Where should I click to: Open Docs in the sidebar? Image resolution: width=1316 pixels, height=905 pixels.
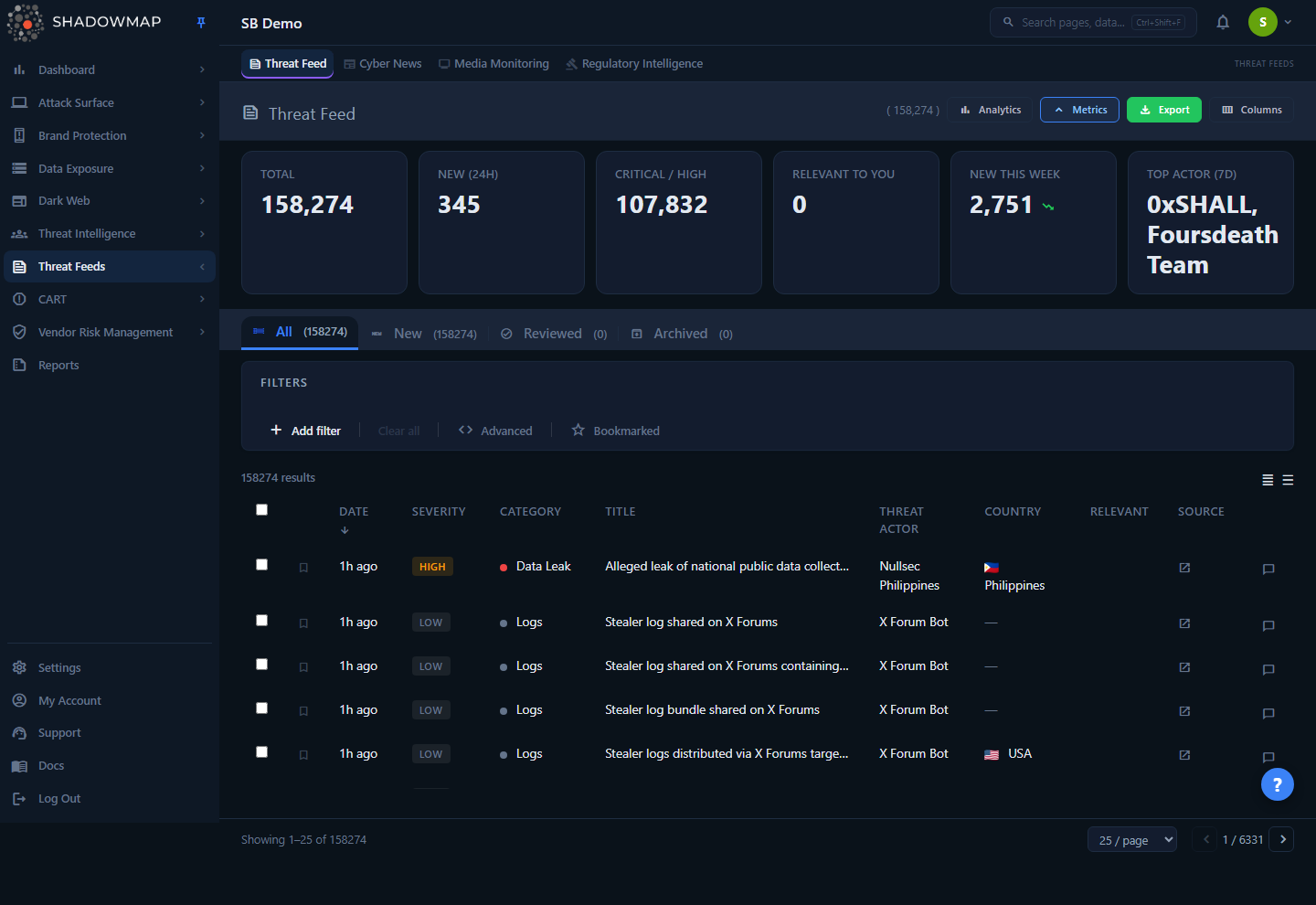tap(110, 766)
